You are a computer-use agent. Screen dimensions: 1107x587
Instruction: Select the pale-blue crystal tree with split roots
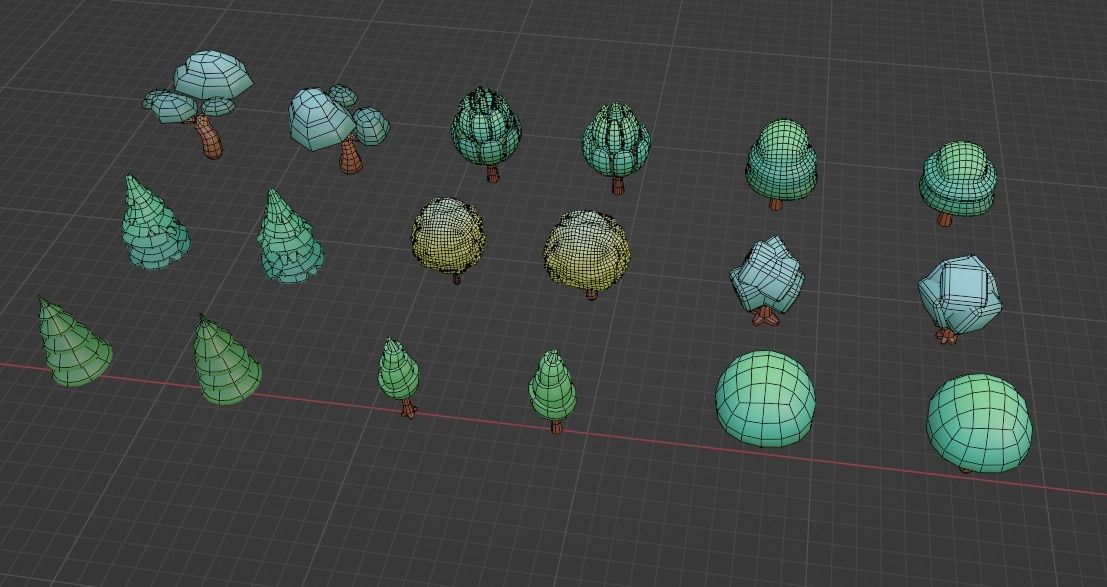[766, 281]
